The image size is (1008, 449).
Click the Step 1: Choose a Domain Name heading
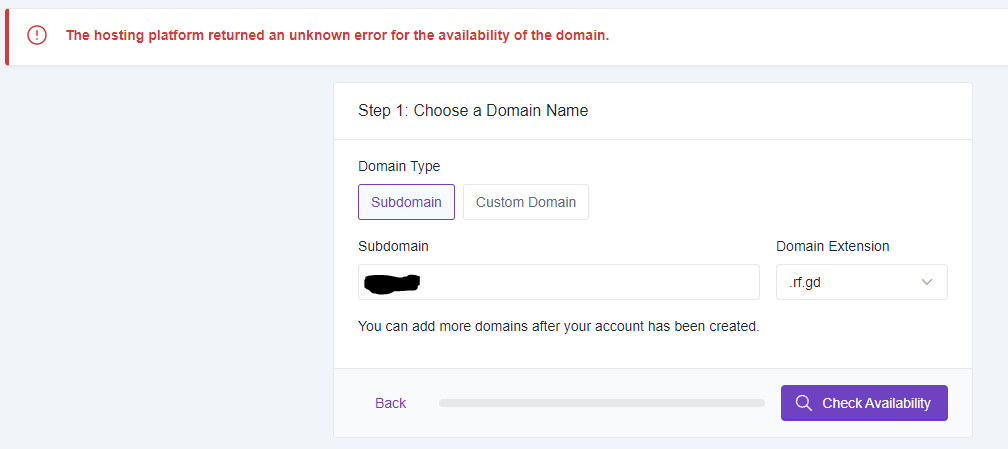(473, 111)
